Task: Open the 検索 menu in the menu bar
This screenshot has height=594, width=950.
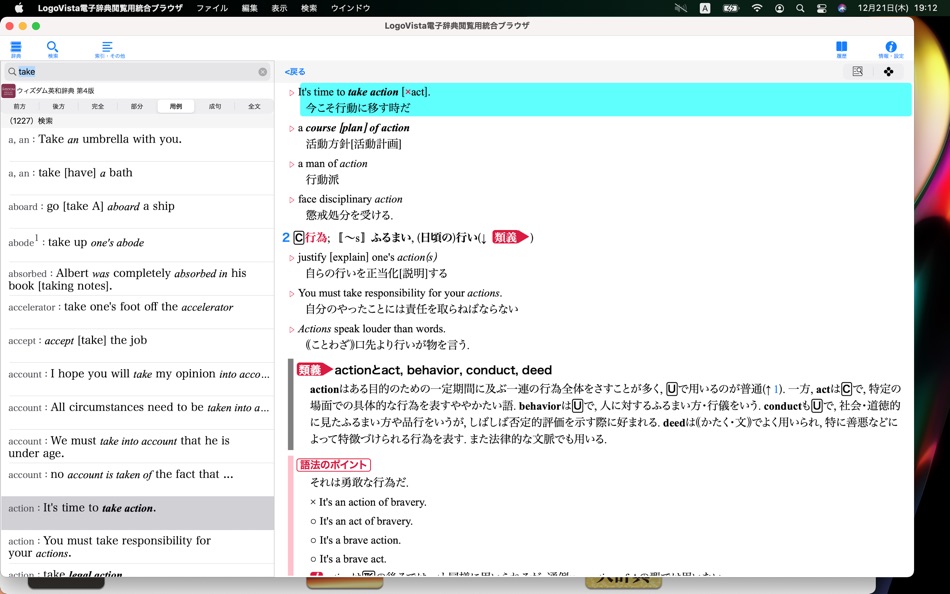Action: pos(309,8)
